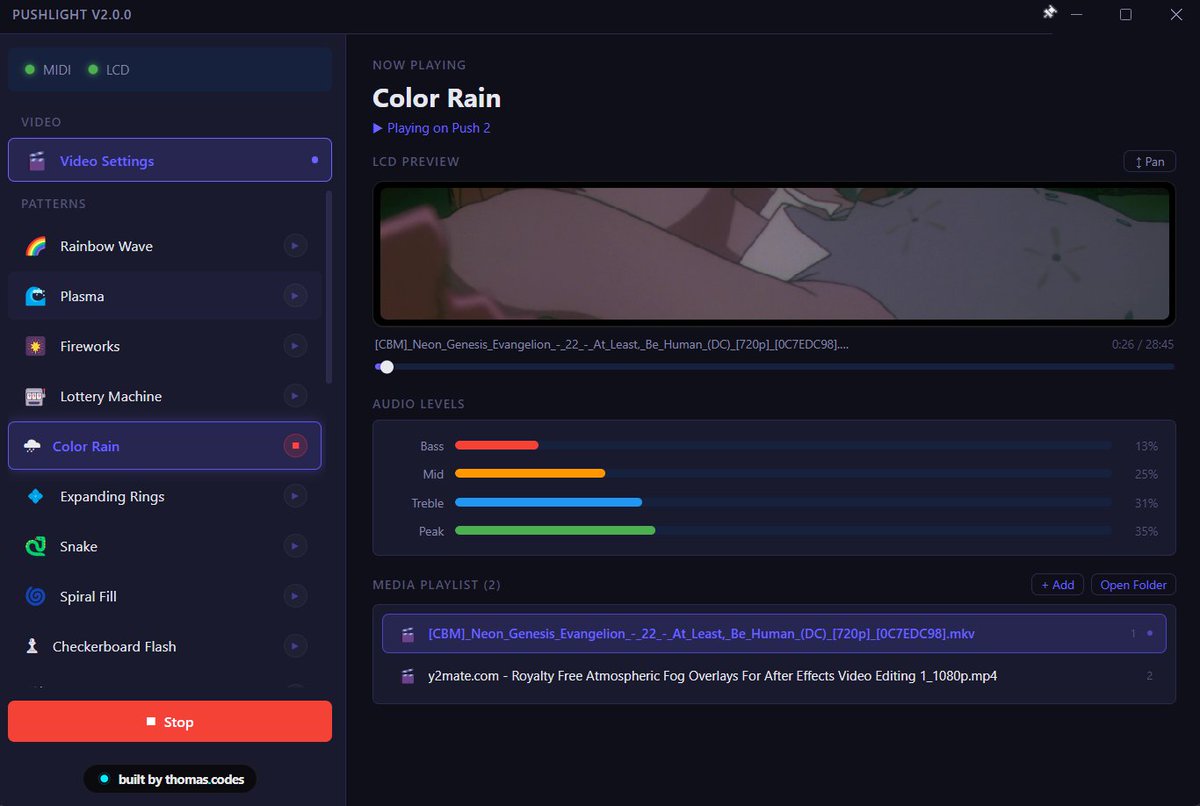This screenshot has height=806, width=1200.
Task: Click the Snake pattern icon
Action: coord(36,546)
